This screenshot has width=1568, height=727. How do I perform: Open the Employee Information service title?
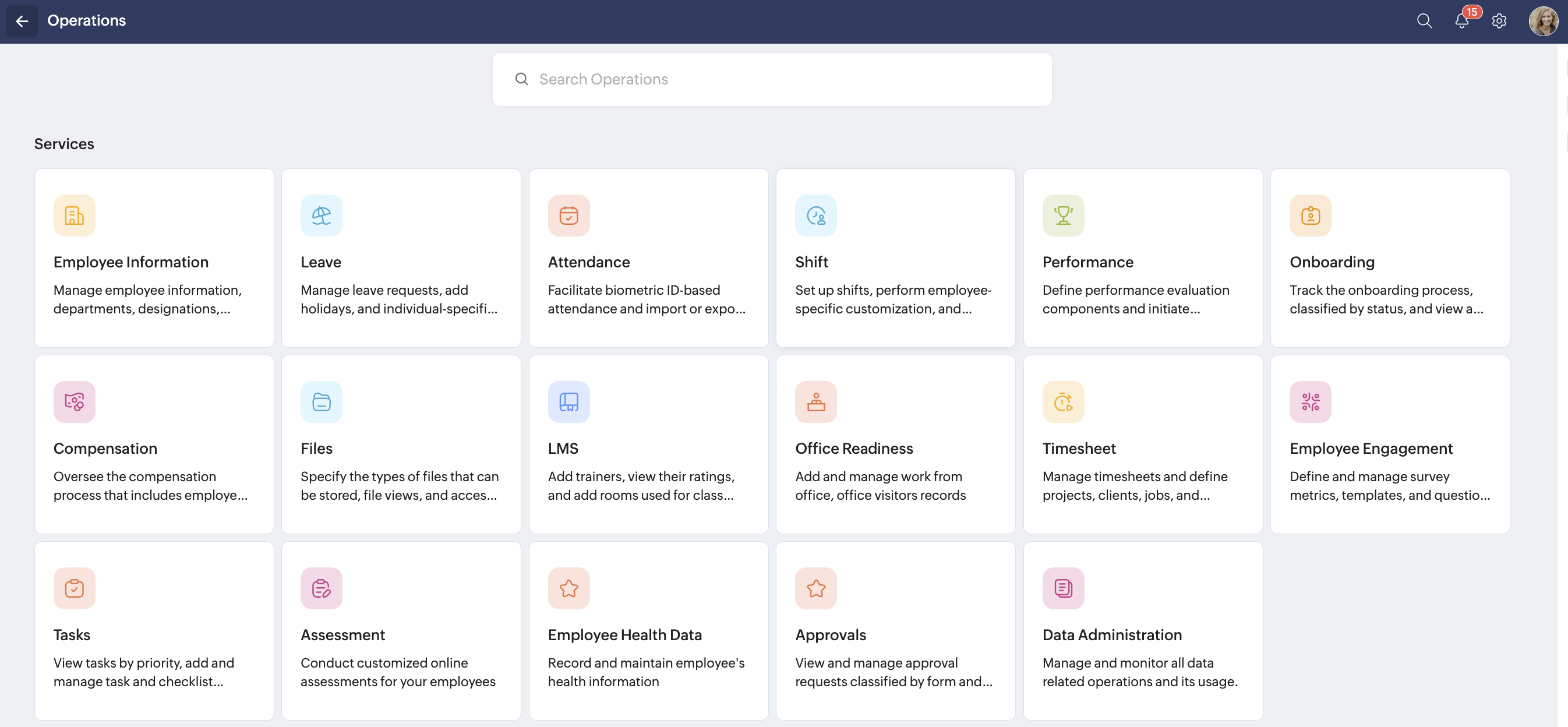coord(131,262)
